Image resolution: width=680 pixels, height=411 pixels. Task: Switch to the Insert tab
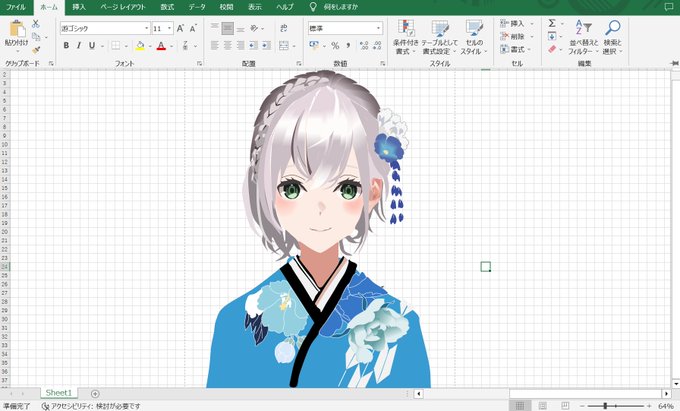pyautogui.click(x=79, y=7)
